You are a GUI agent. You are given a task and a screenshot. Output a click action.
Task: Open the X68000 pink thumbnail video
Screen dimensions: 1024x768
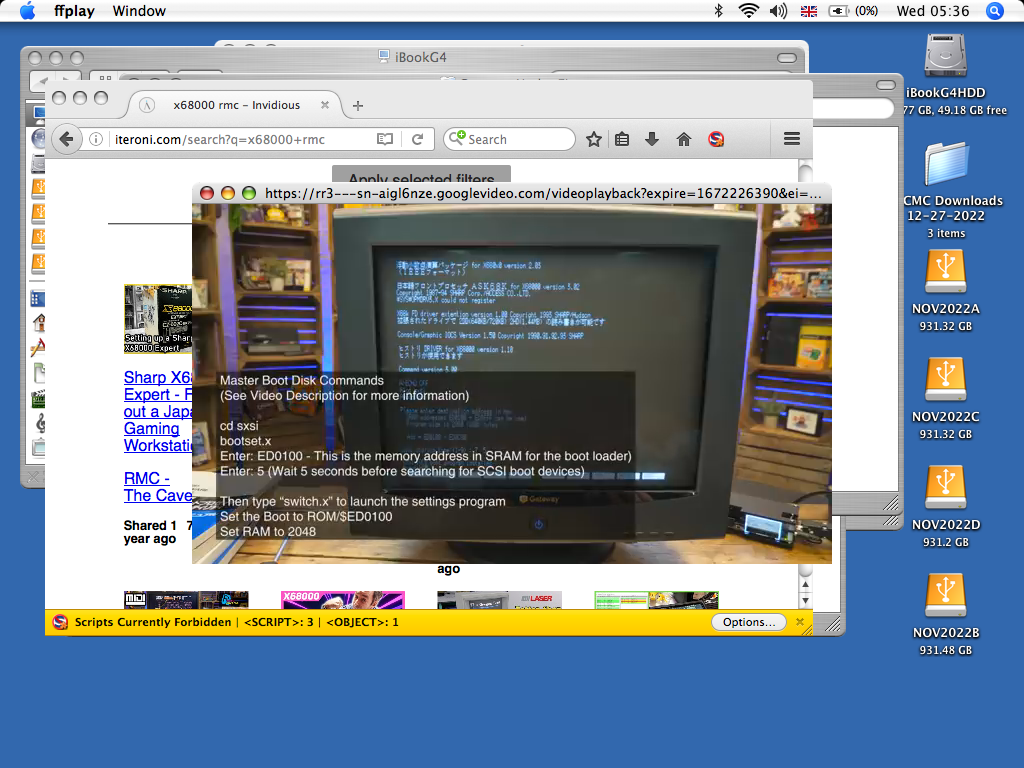(x=343, y=600)
